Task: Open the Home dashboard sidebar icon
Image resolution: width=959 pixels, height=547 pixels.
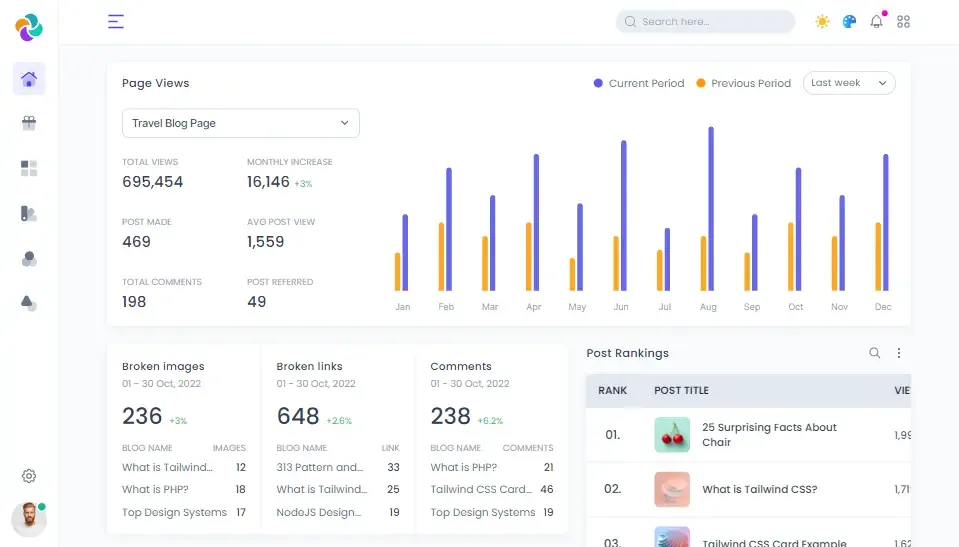Action: pyautogui.click(x=29, y=79)
